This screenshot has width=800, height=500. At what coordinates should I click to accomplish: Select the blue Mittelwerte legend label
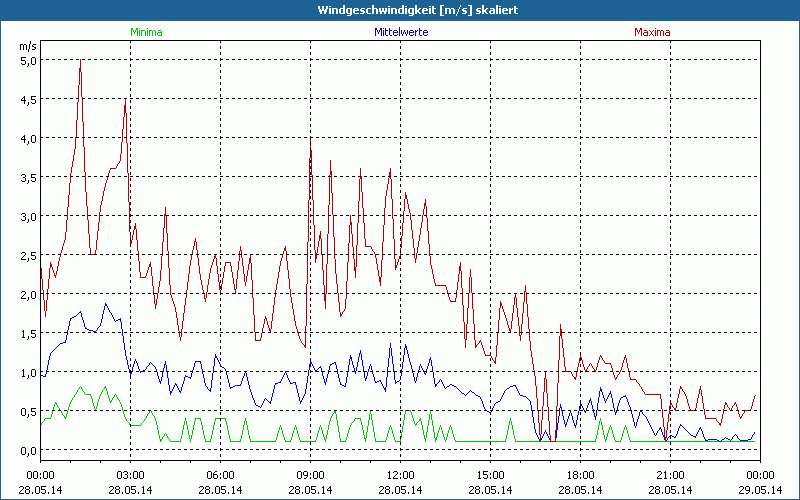click(x=400, y=32)
